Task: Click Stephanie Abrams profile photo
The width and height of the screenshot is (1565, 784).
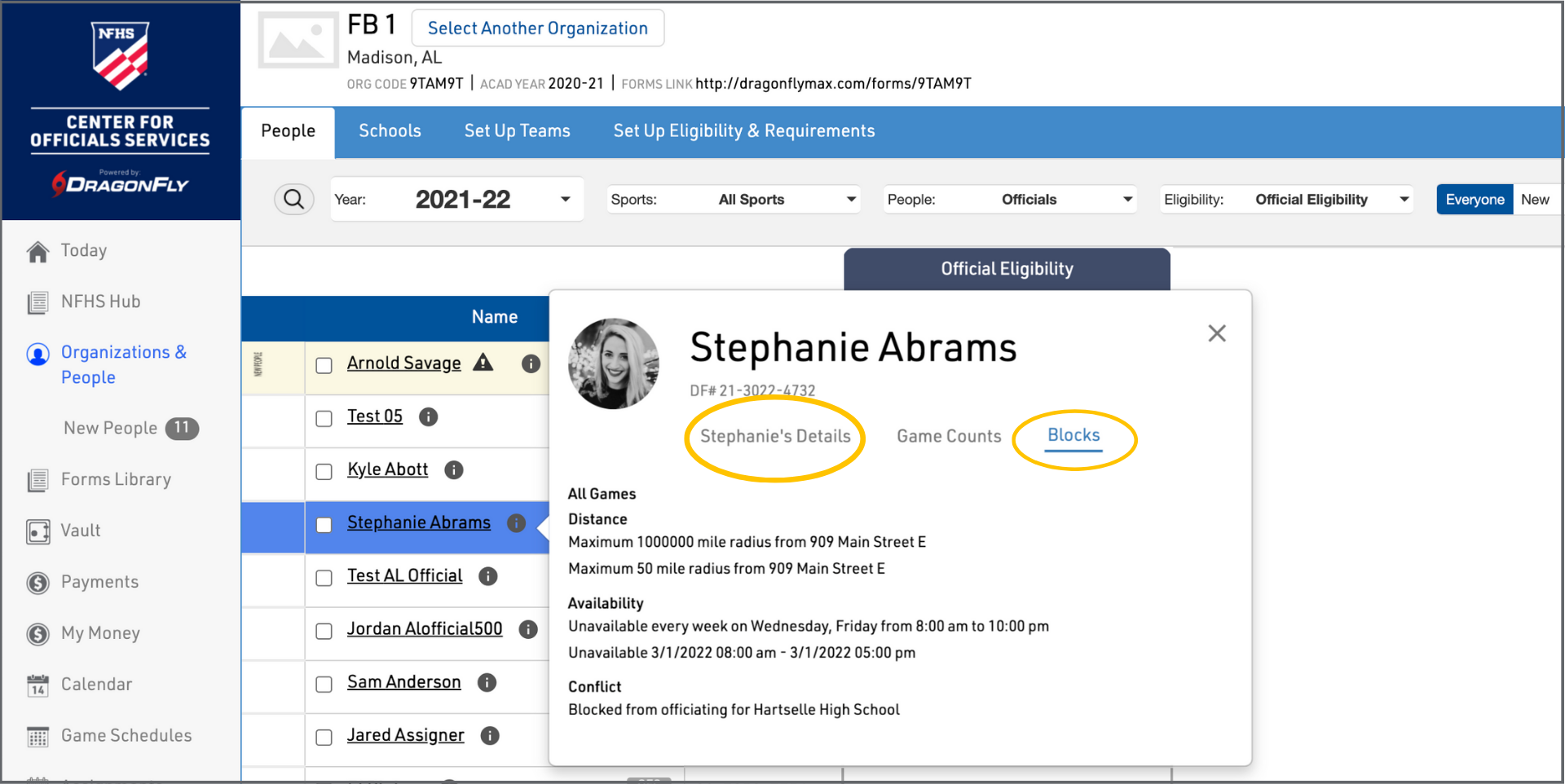Action: coord(614,363)
